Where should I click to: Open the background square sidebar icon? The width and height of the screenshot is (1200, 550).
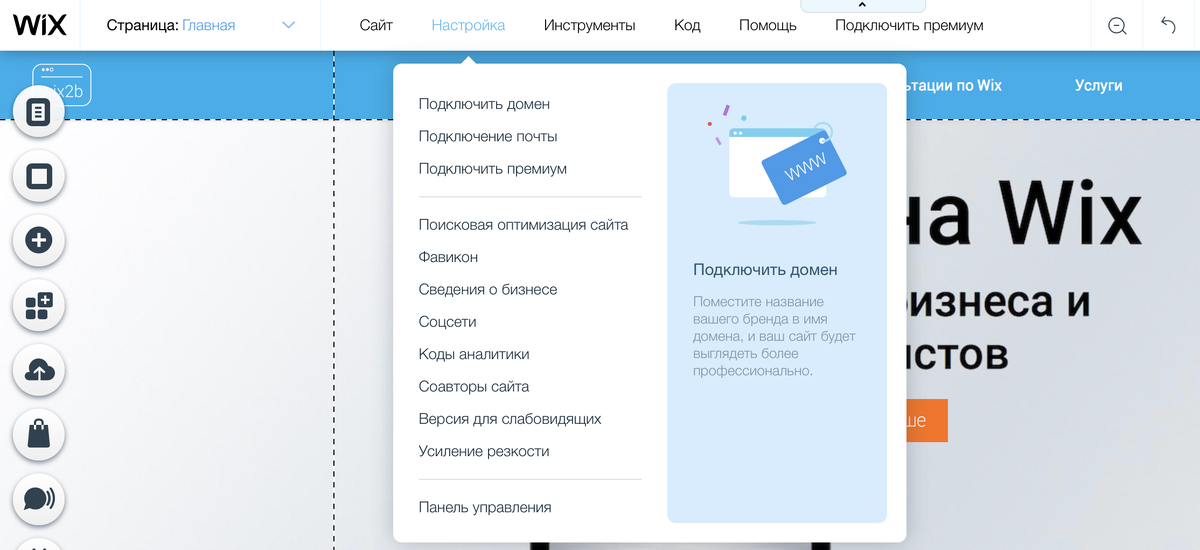pyautogui.click(x=39, y=177)
